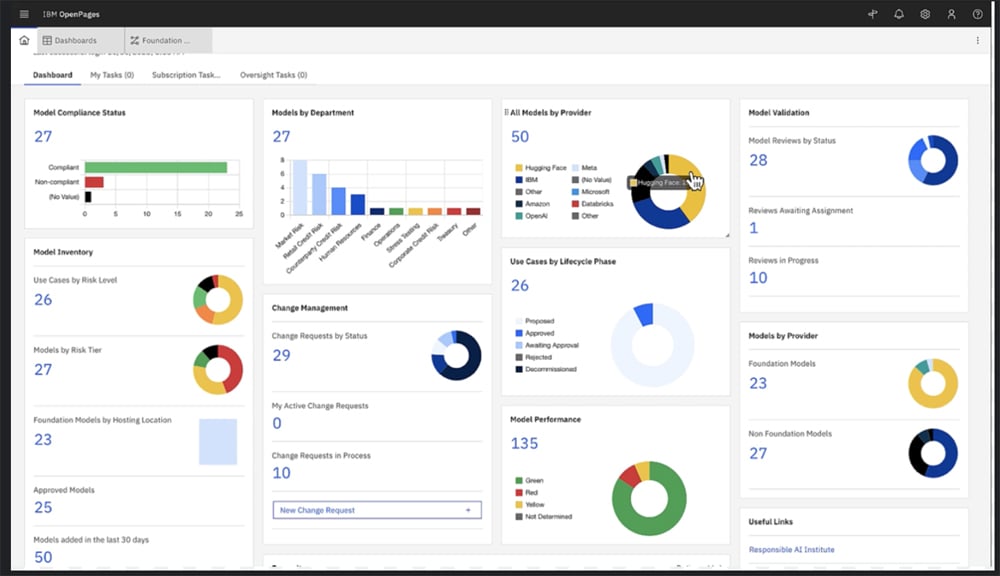Image resolution: width=1000 pixels, height=576 pixels.
Task: Click resize corner of All Models by Provider panel
Action: pos(727,234)
